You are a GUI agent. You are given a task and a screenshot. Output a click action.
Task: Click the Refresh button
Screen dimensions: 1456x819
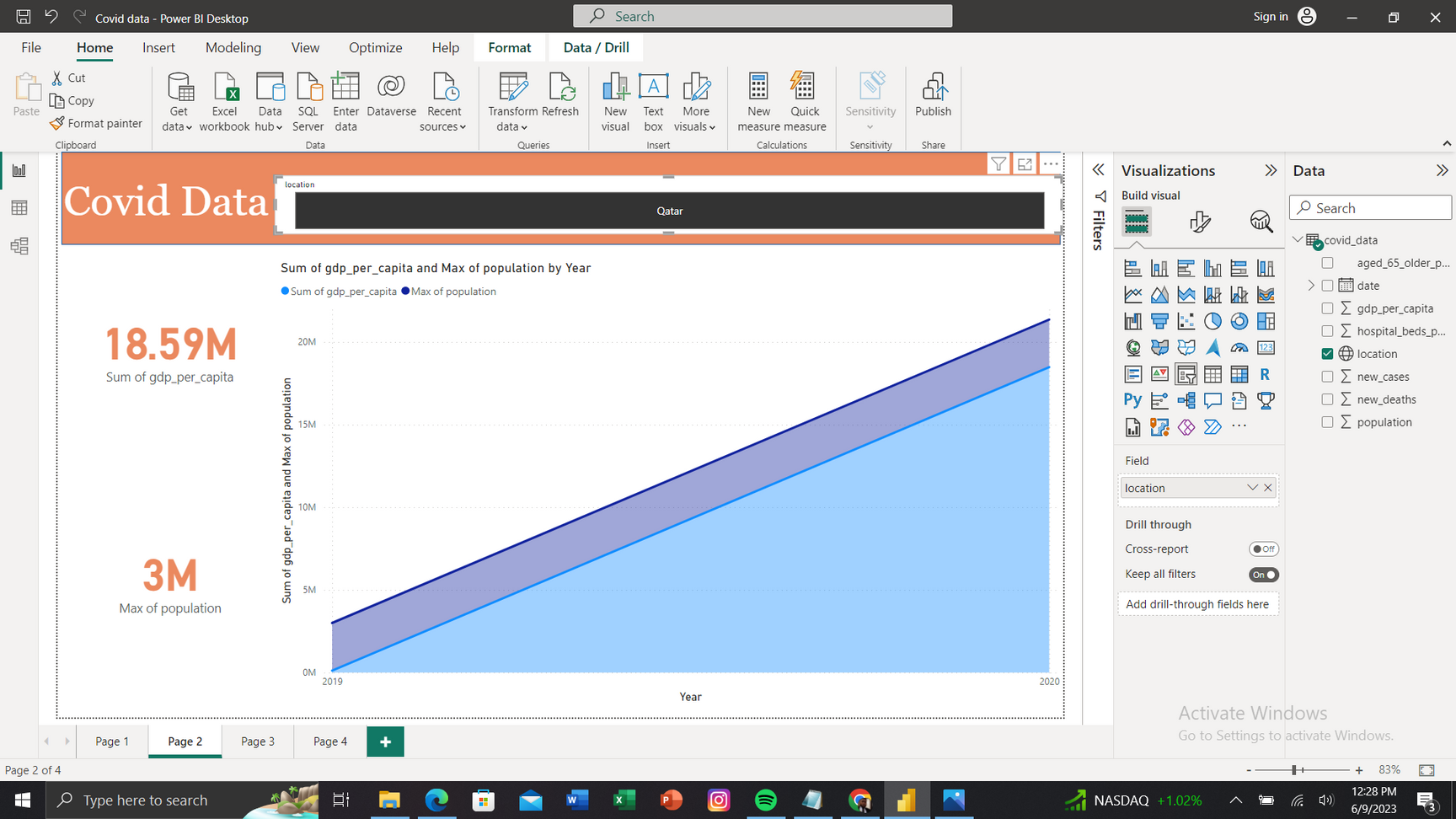pos(560,95)
